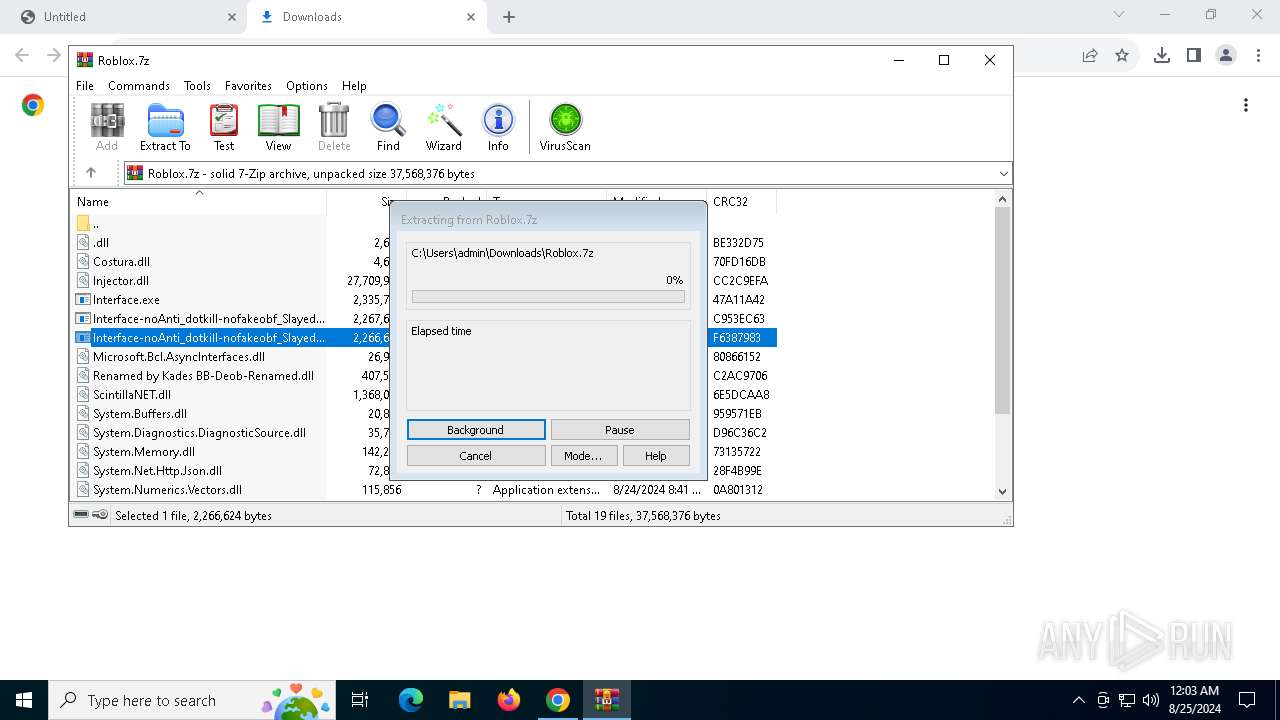Pause the extraction
The height and width of the screenshot is (720, 1280).
(620, 430)
